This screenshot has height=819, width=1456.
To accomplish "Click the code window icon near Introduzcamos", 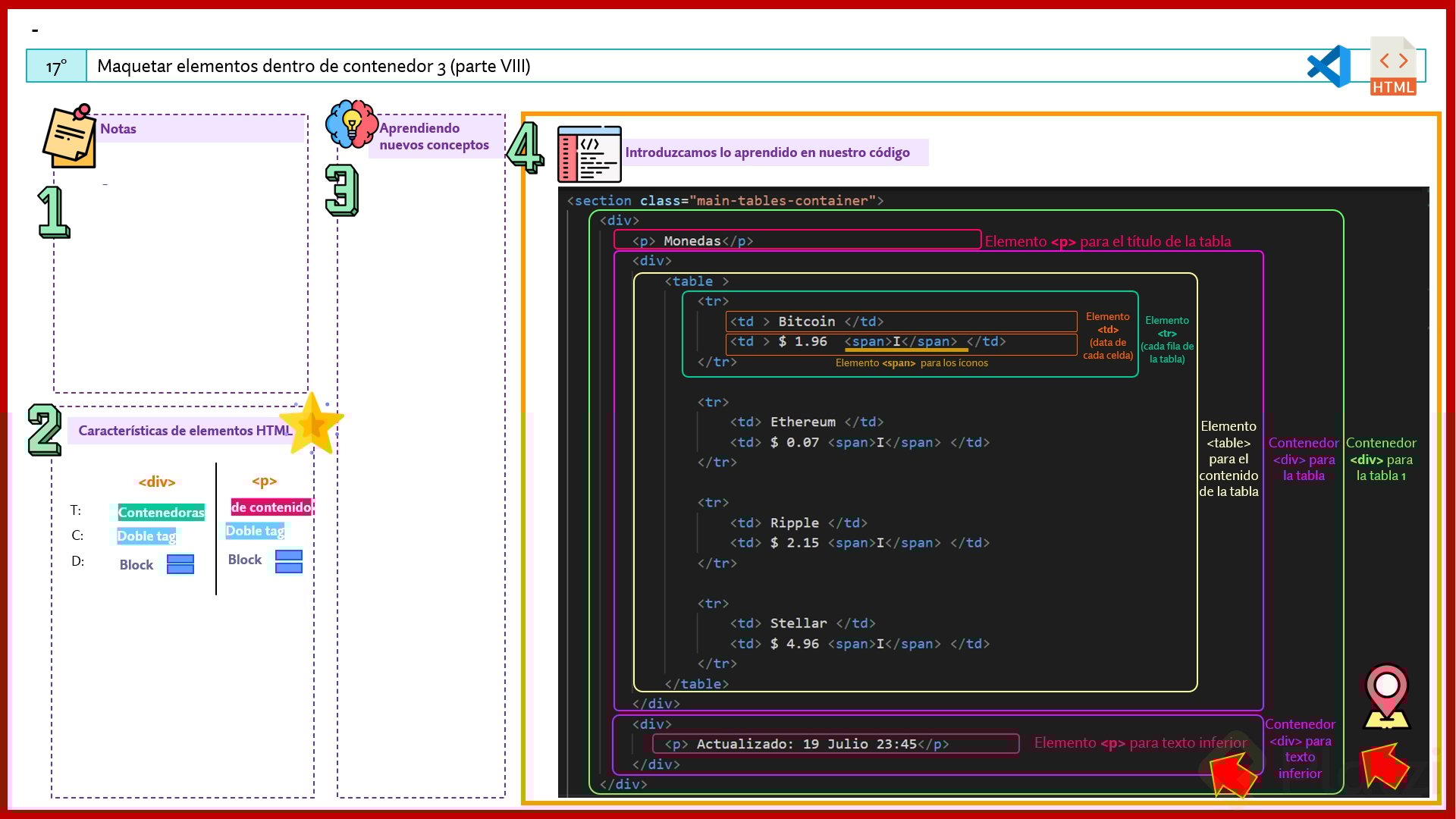I will tap(589, 154).
